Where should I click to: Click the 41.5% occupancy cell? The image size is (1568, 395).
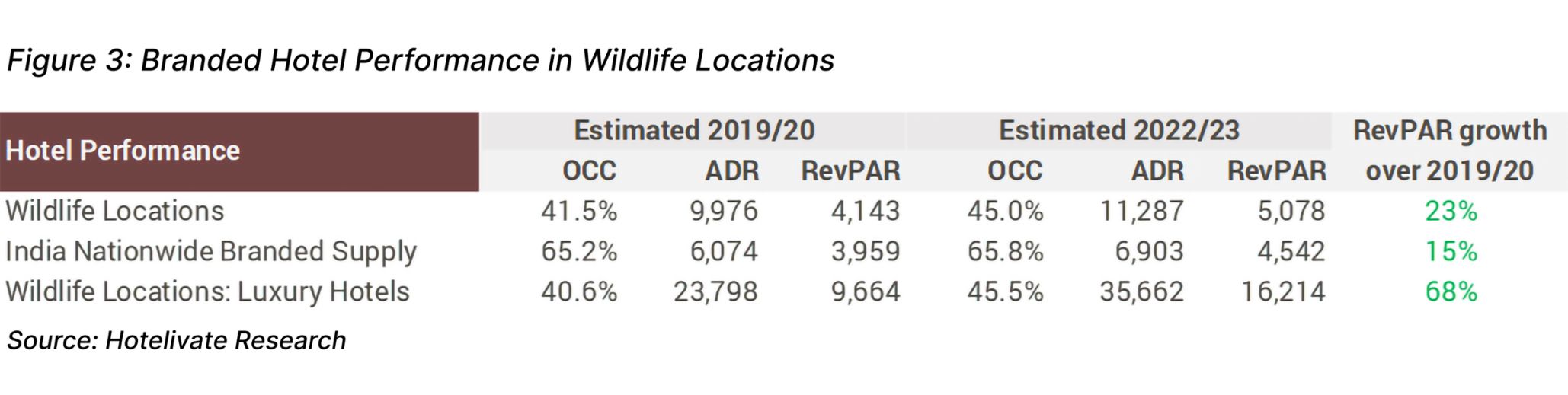click(579, 211)
